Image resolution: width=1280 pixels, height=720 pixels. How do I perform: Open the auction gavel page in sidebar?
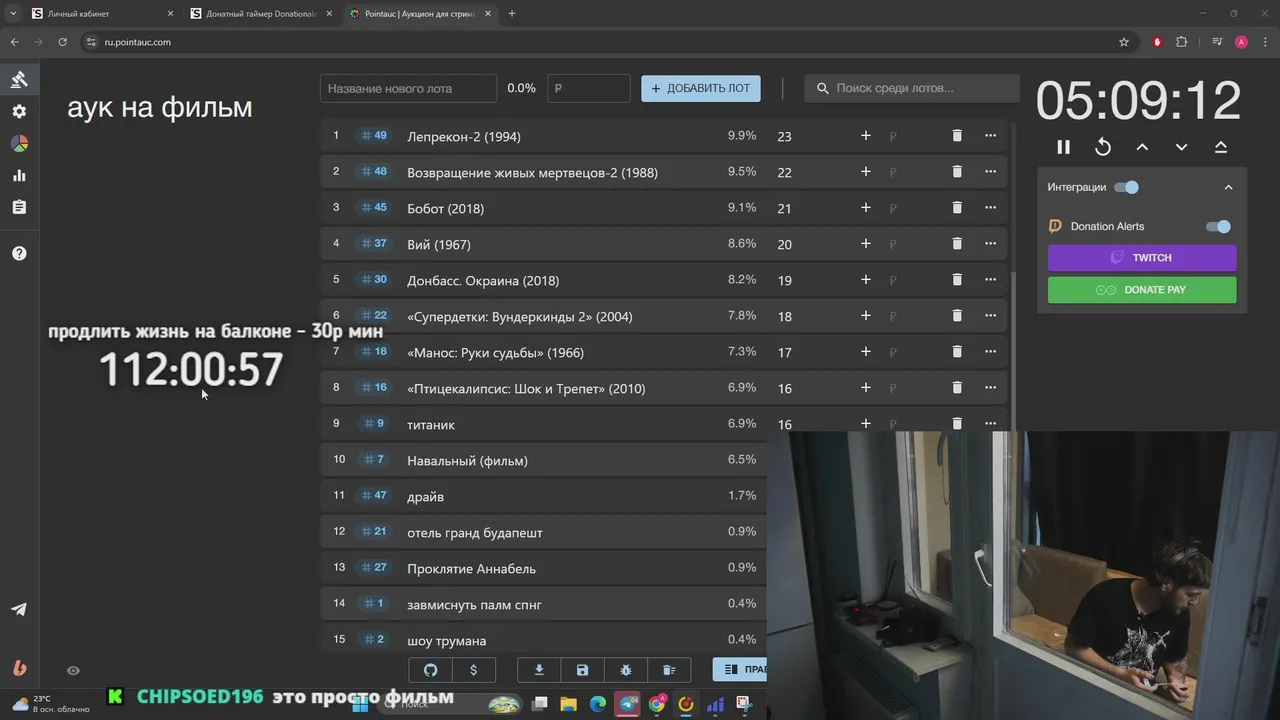(19, 79)
